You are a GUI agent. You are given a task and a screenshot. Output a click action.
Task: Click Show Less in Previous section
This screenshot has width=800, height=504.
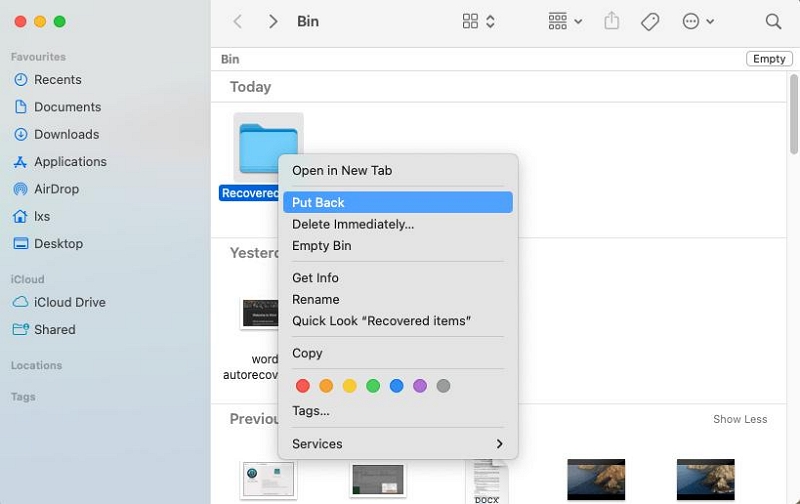tap(740, 419)
